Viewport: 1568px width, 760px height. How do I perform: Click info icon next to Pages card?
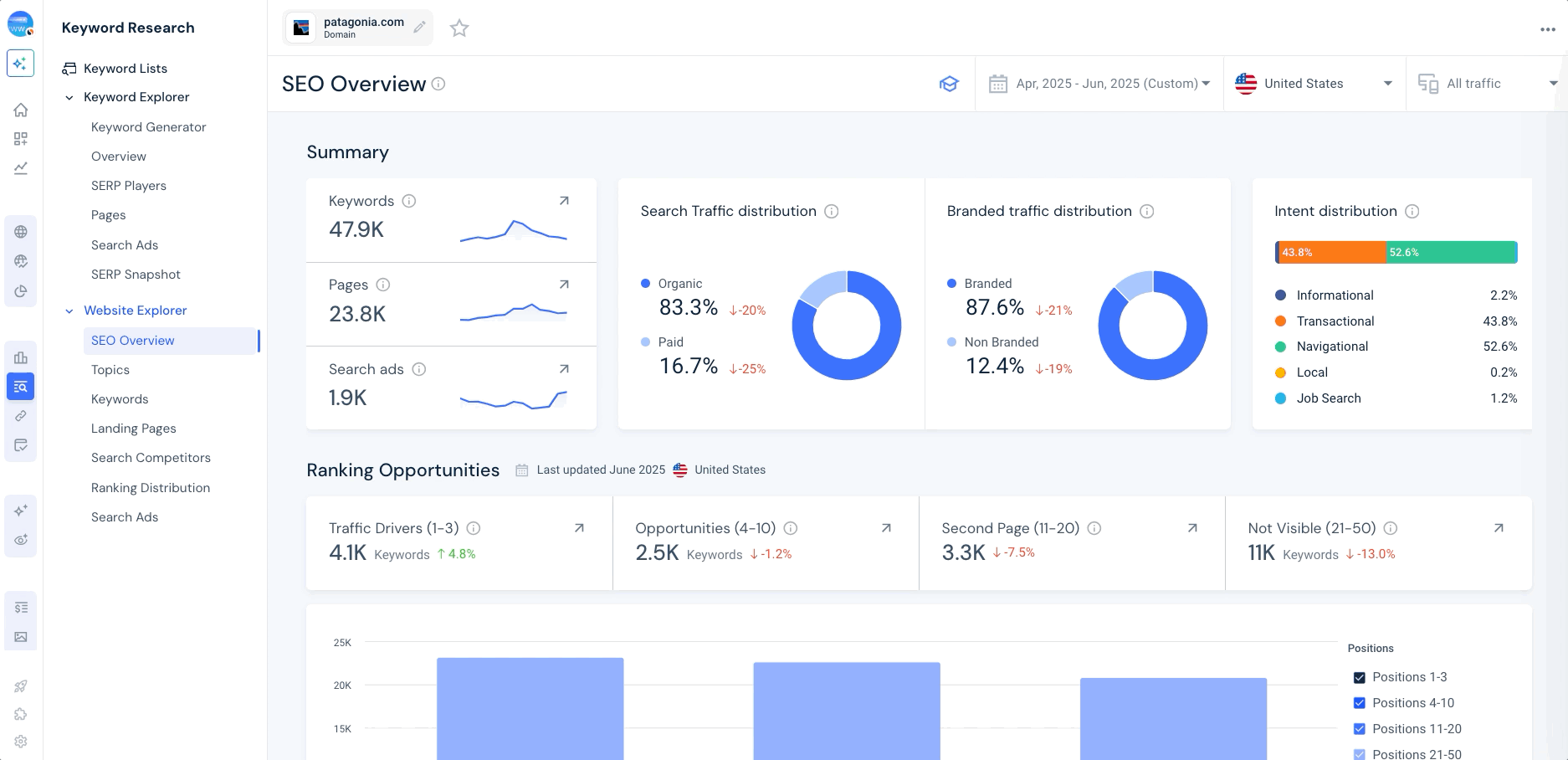tap(383, 285)
